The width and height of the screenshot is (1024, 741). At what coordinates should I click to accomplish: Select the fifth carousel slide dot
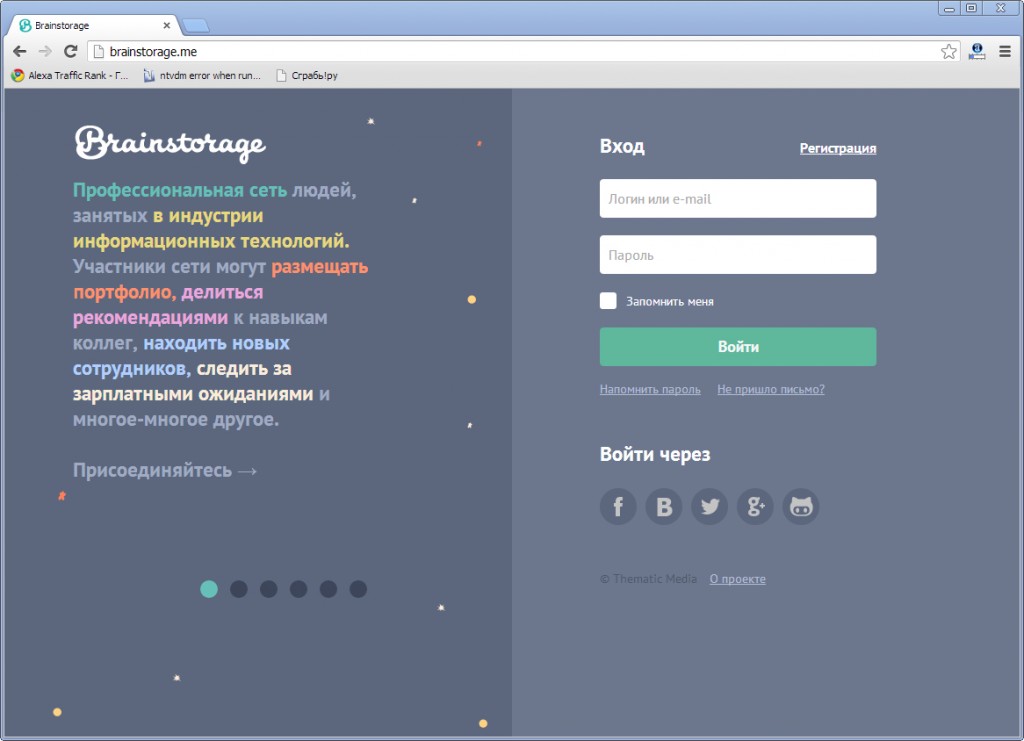[328, 589]
